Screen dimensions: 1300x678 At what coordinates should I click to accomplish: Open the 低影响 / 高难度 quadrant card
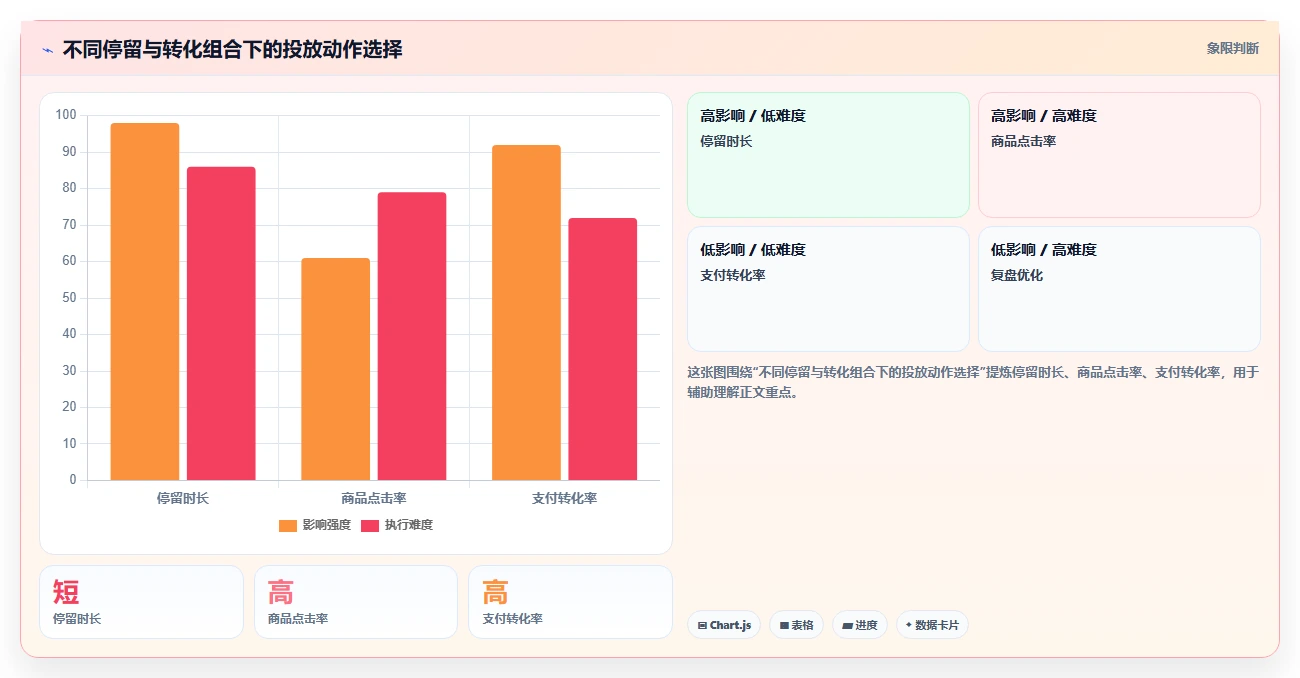[1119, 289]
